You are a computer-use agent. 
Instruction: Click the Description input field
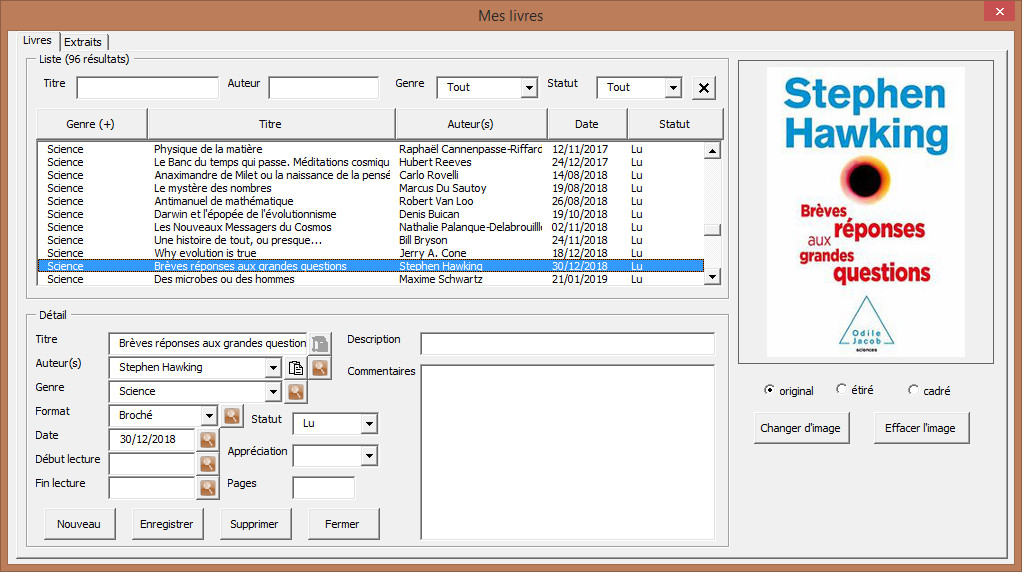pyautogui.click(x=568, y=343)
